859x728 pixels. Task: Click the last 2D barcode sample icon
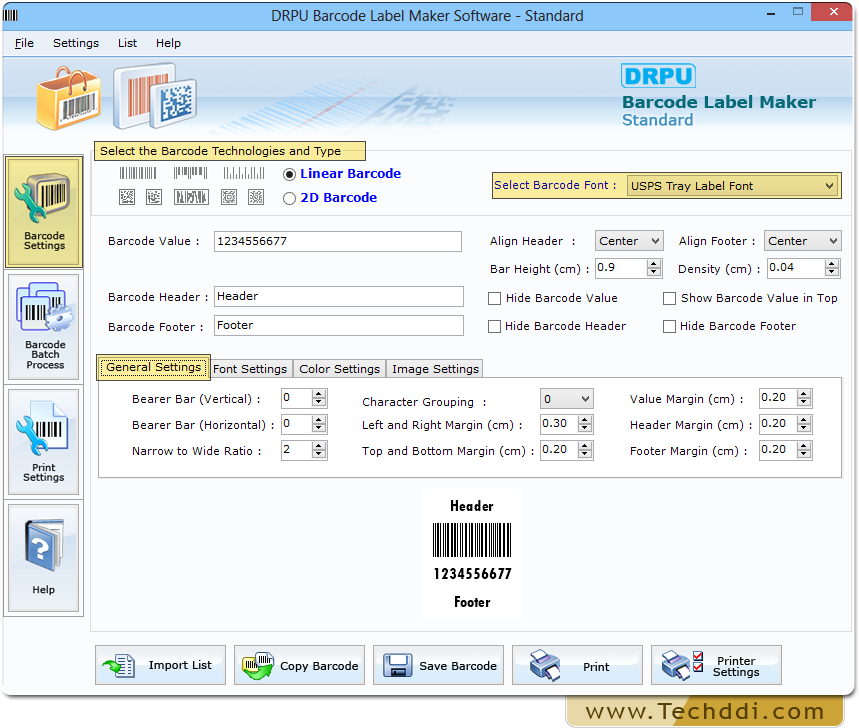[x=256, y=197]
